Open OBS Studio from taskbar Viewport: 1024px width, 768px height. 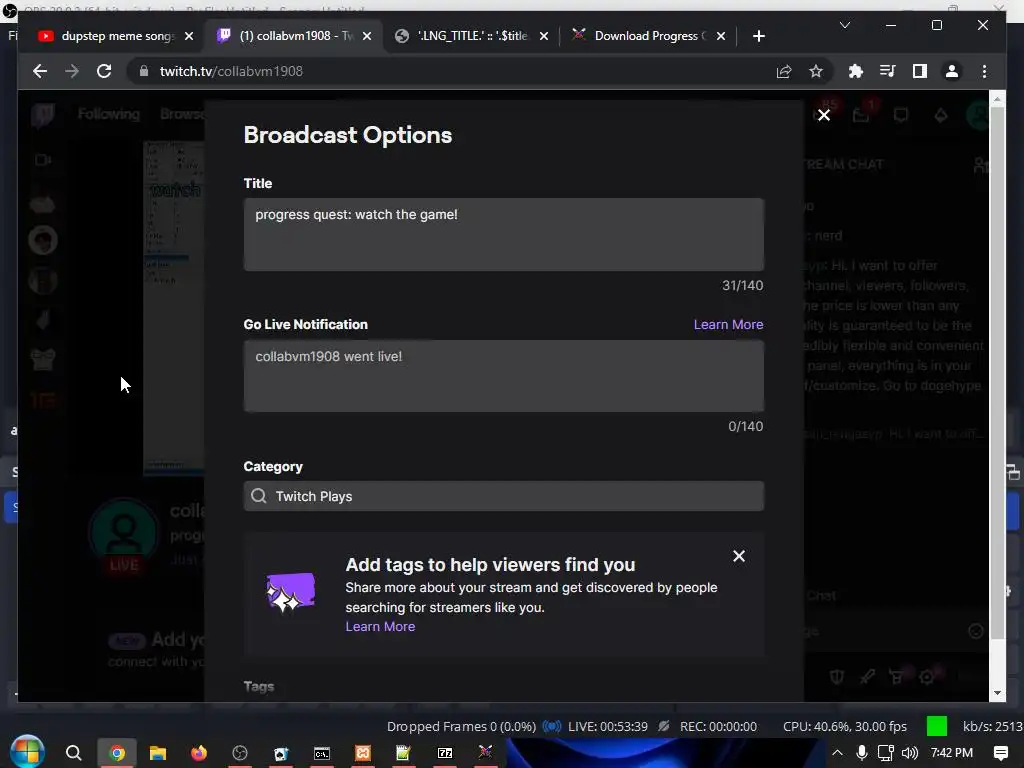(x=240, y=753)
